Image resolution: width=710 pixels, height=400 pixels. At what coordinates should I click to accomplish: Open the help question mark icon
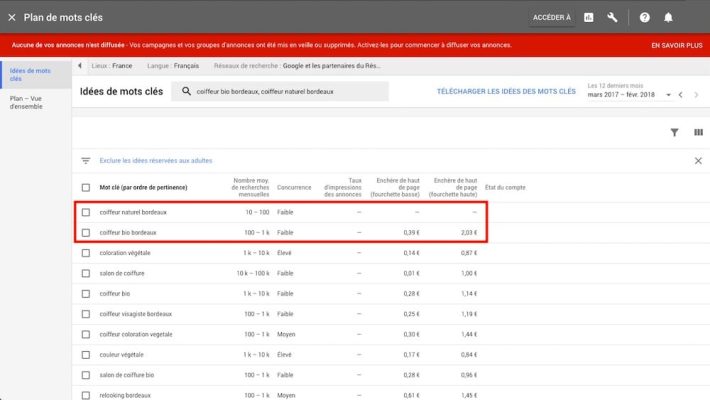point(644,17)
